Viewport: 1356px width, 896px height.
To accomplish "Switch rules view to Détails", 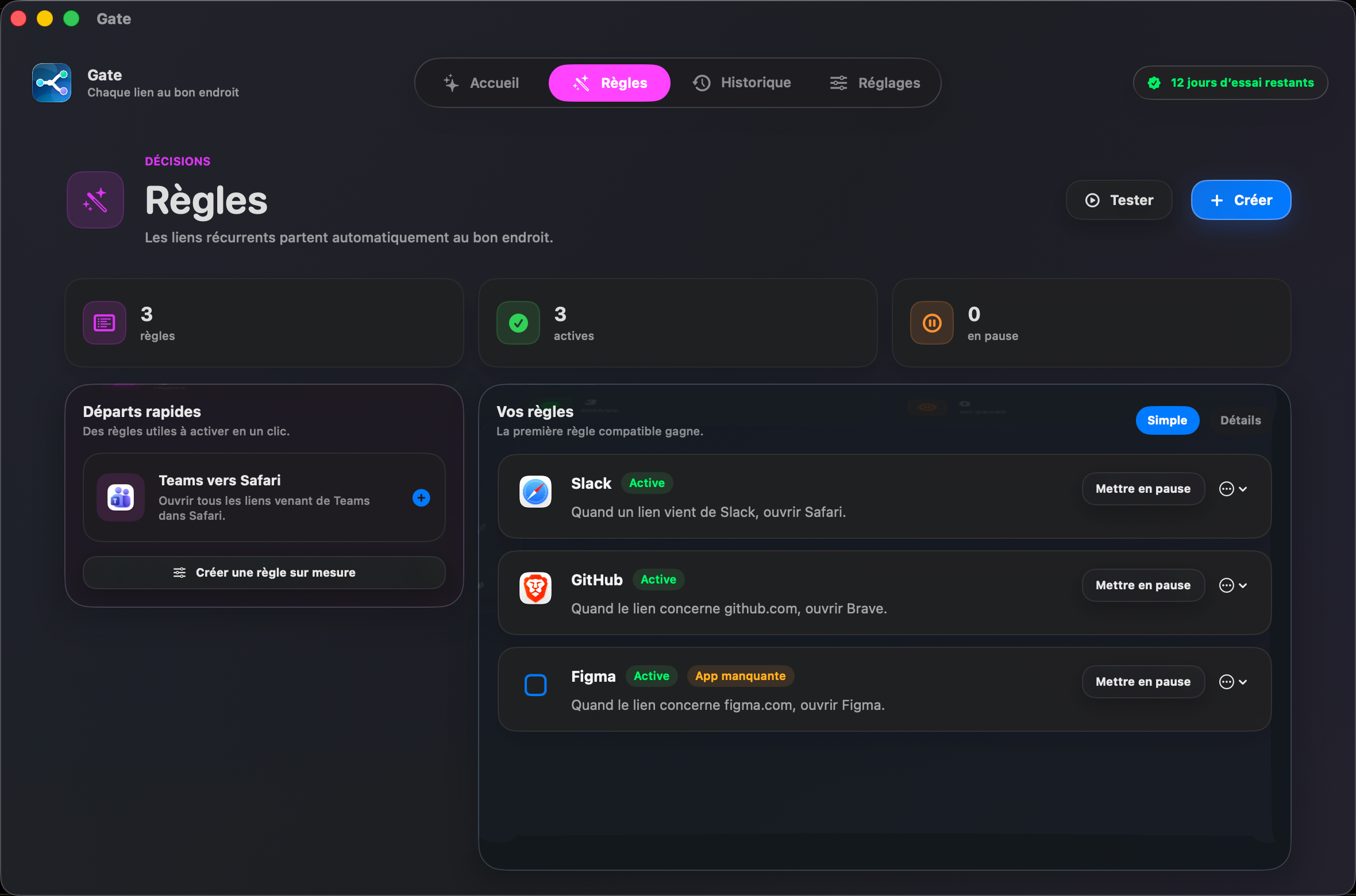I will (x=1241, y=420).
